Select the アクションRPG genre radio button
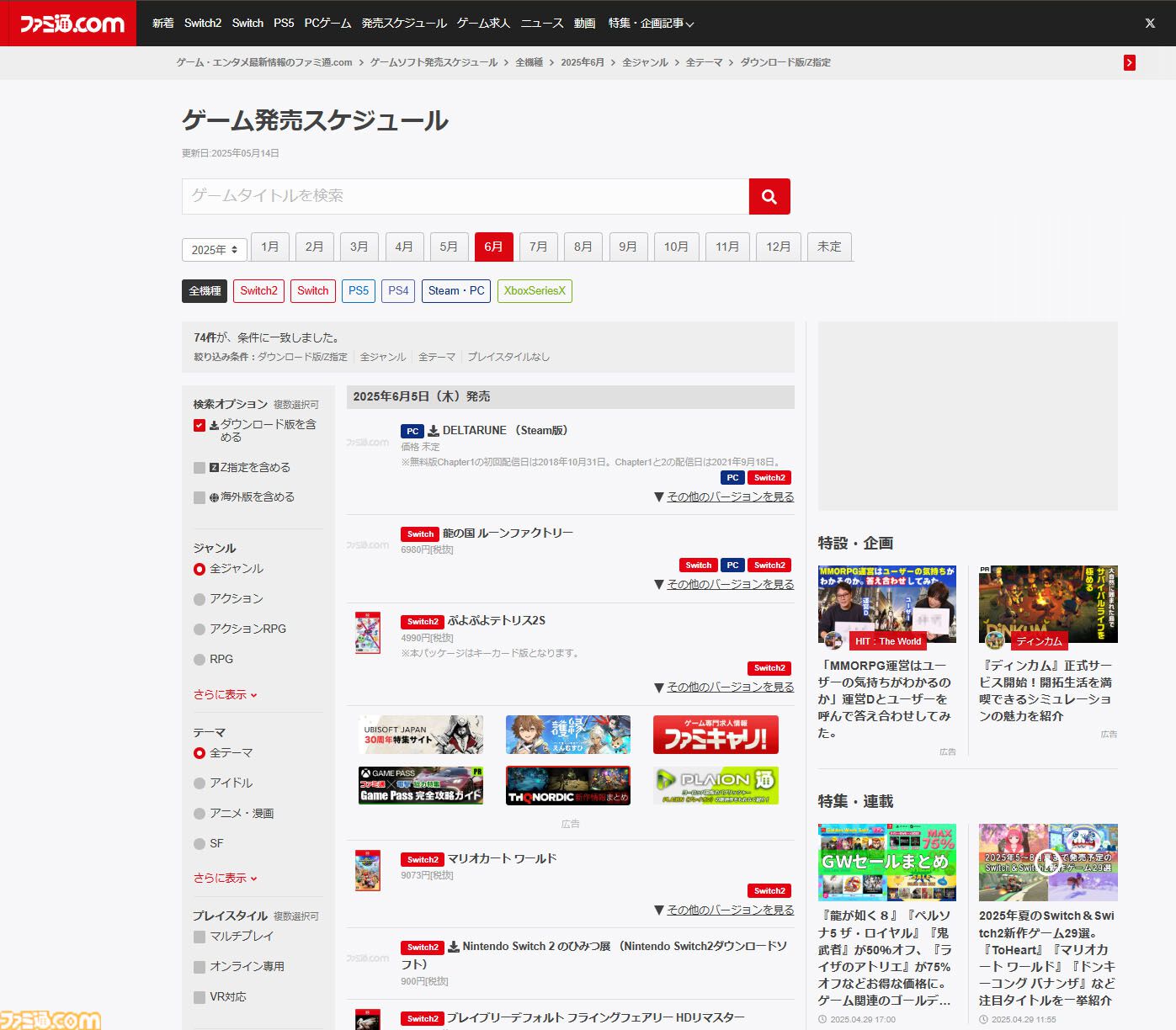 [200, 629]
